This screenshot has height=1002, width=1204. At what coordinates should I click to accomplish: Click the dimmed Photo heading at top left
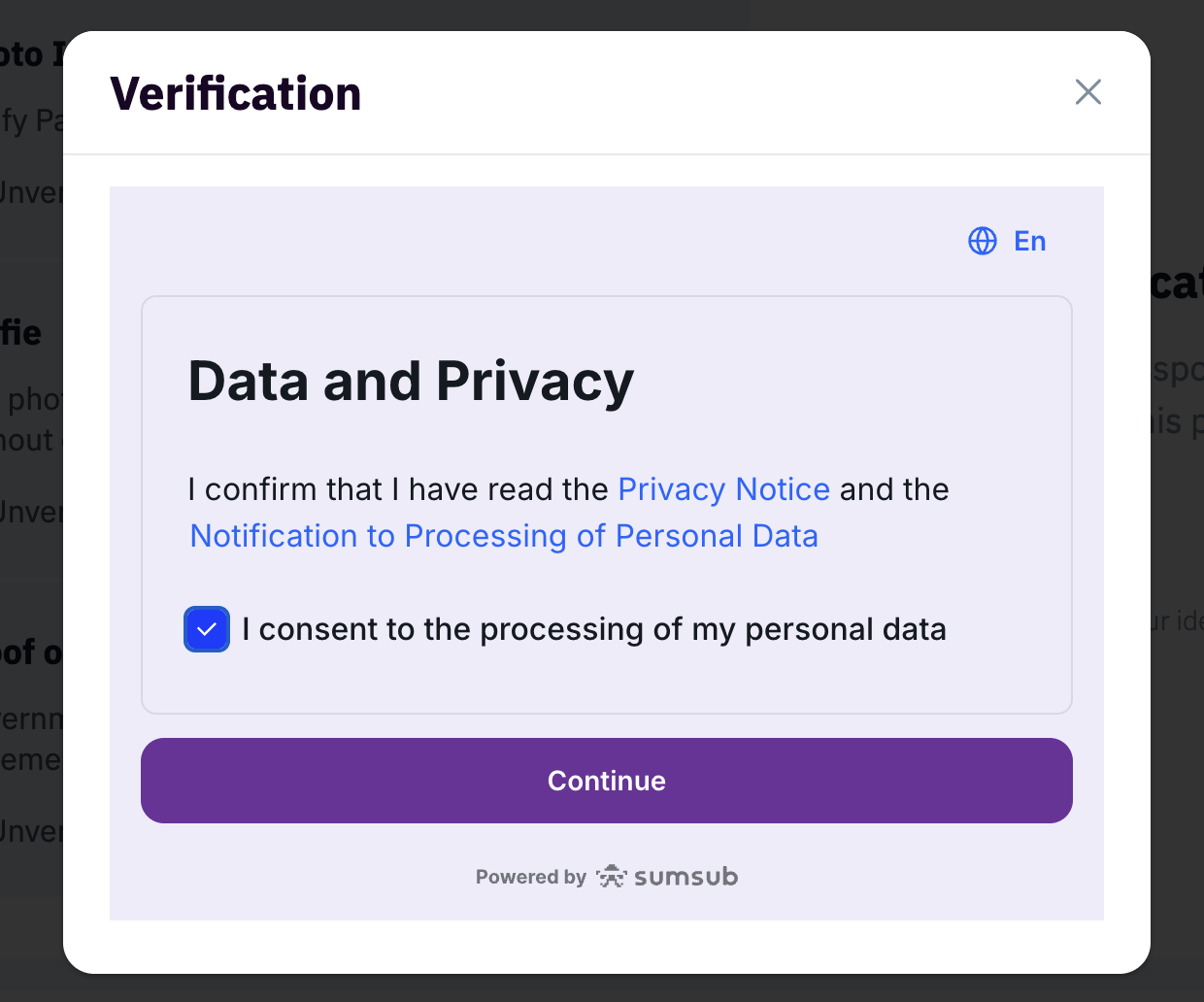(x=27, y=54)
